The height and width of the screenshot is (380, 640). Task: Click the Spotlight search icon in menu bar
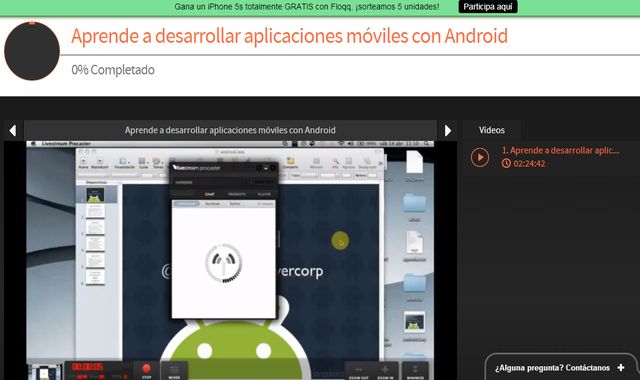(426, 144)
